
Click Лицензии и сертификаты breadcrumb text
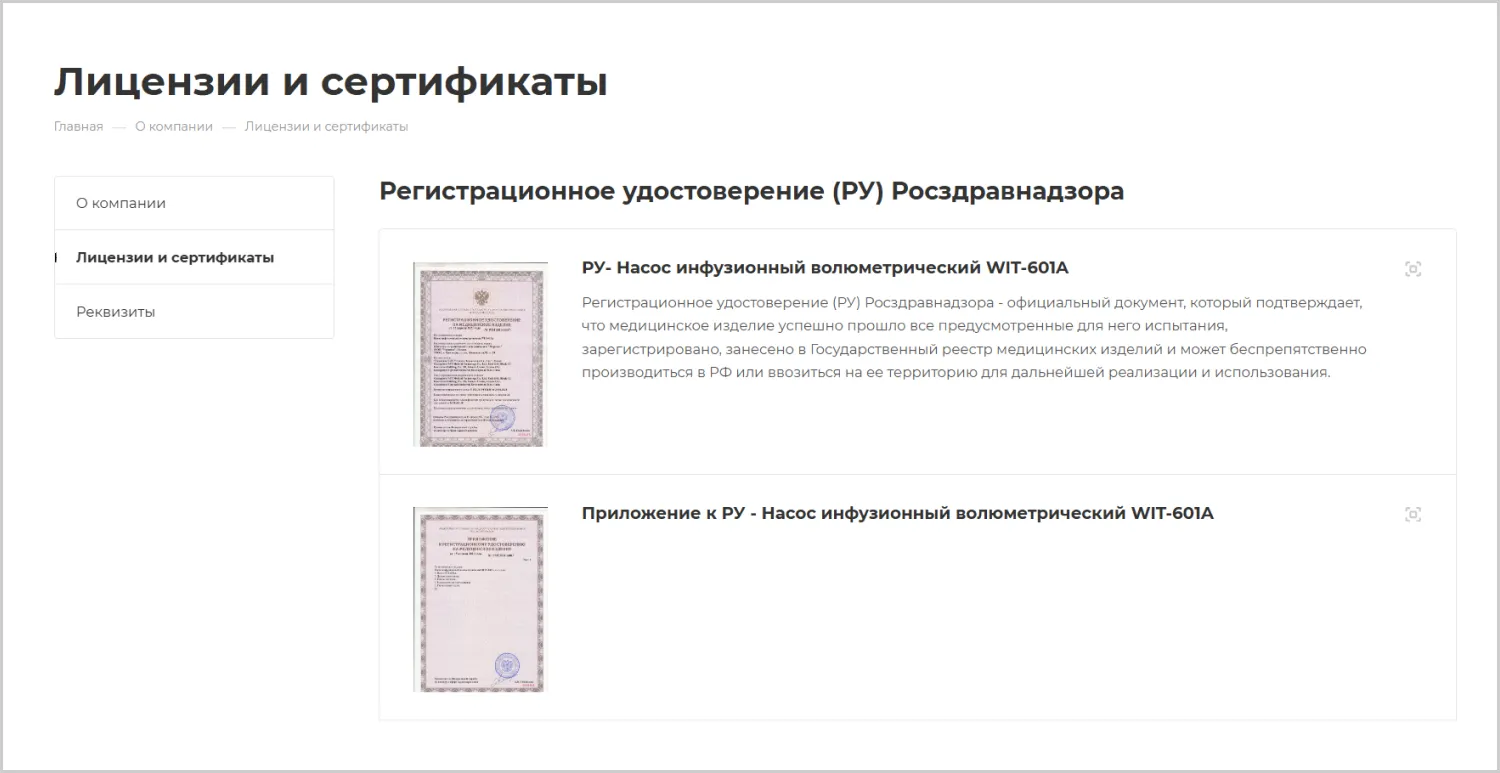coord(326,127)
